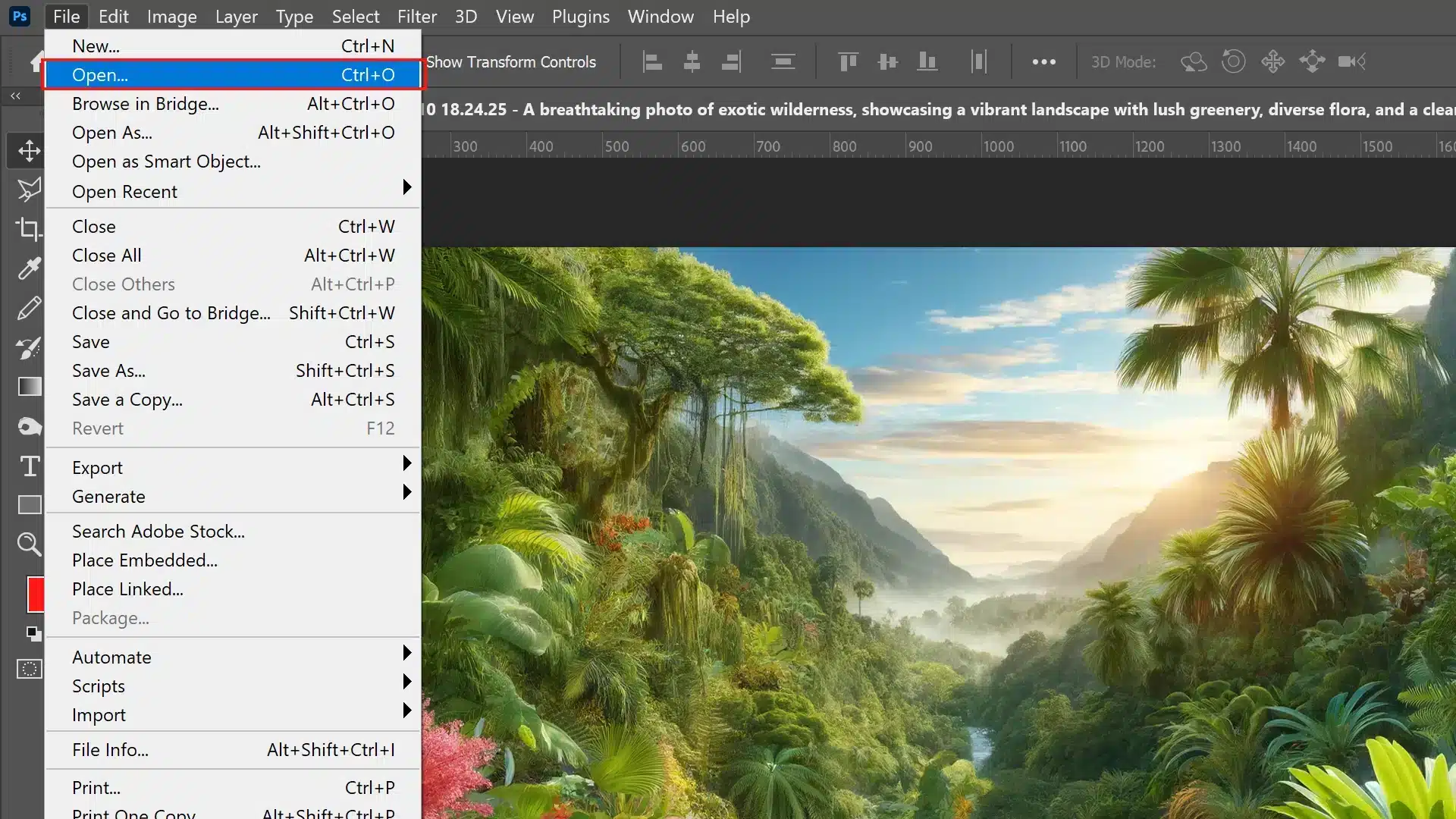Click default foreground/background colors icon
Image resolution: width=1456 pixels, height=819 pixels.
coord(33,633)
